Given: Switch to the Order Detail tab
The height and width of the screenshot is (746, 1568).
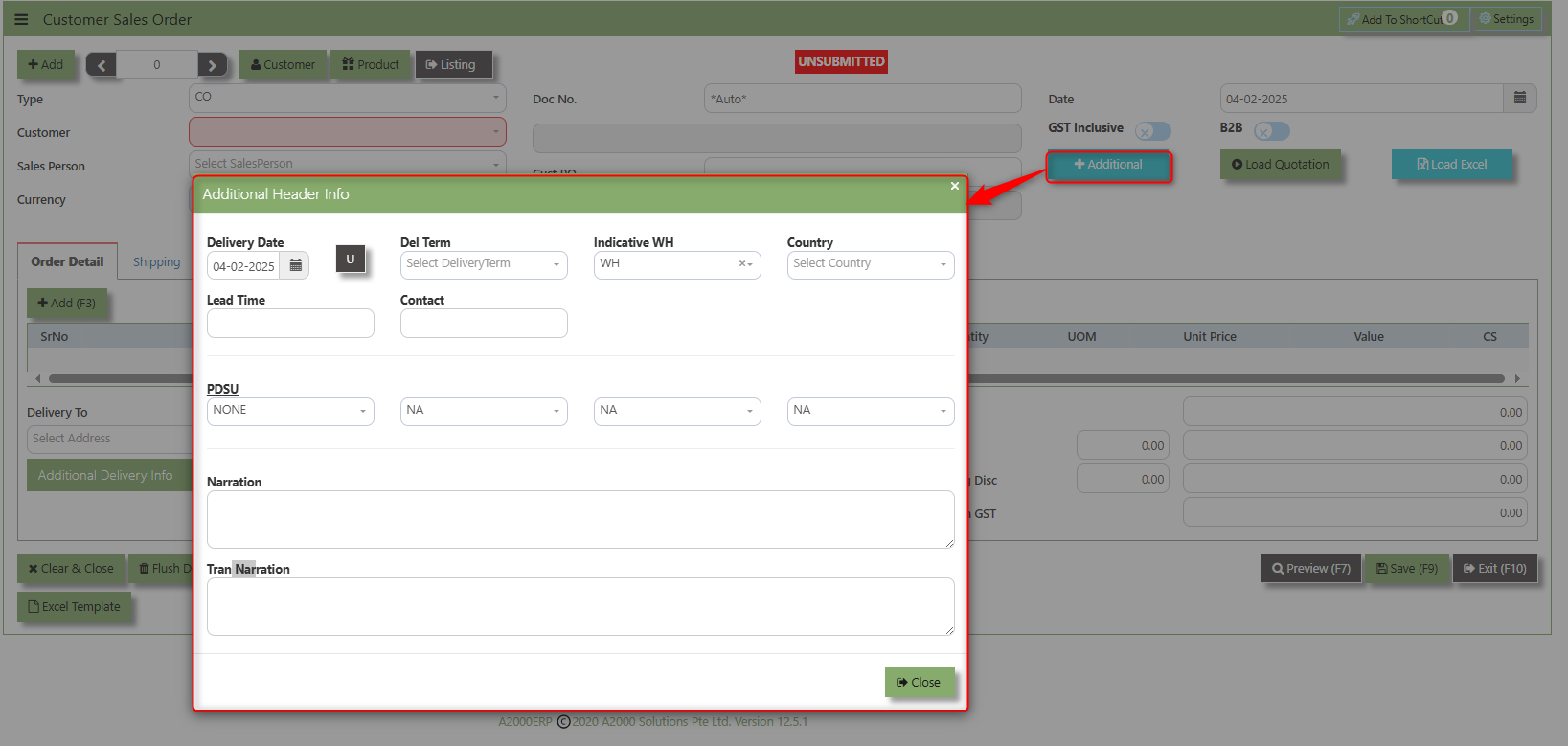Looking at the screenshot, I should point(67,261).
